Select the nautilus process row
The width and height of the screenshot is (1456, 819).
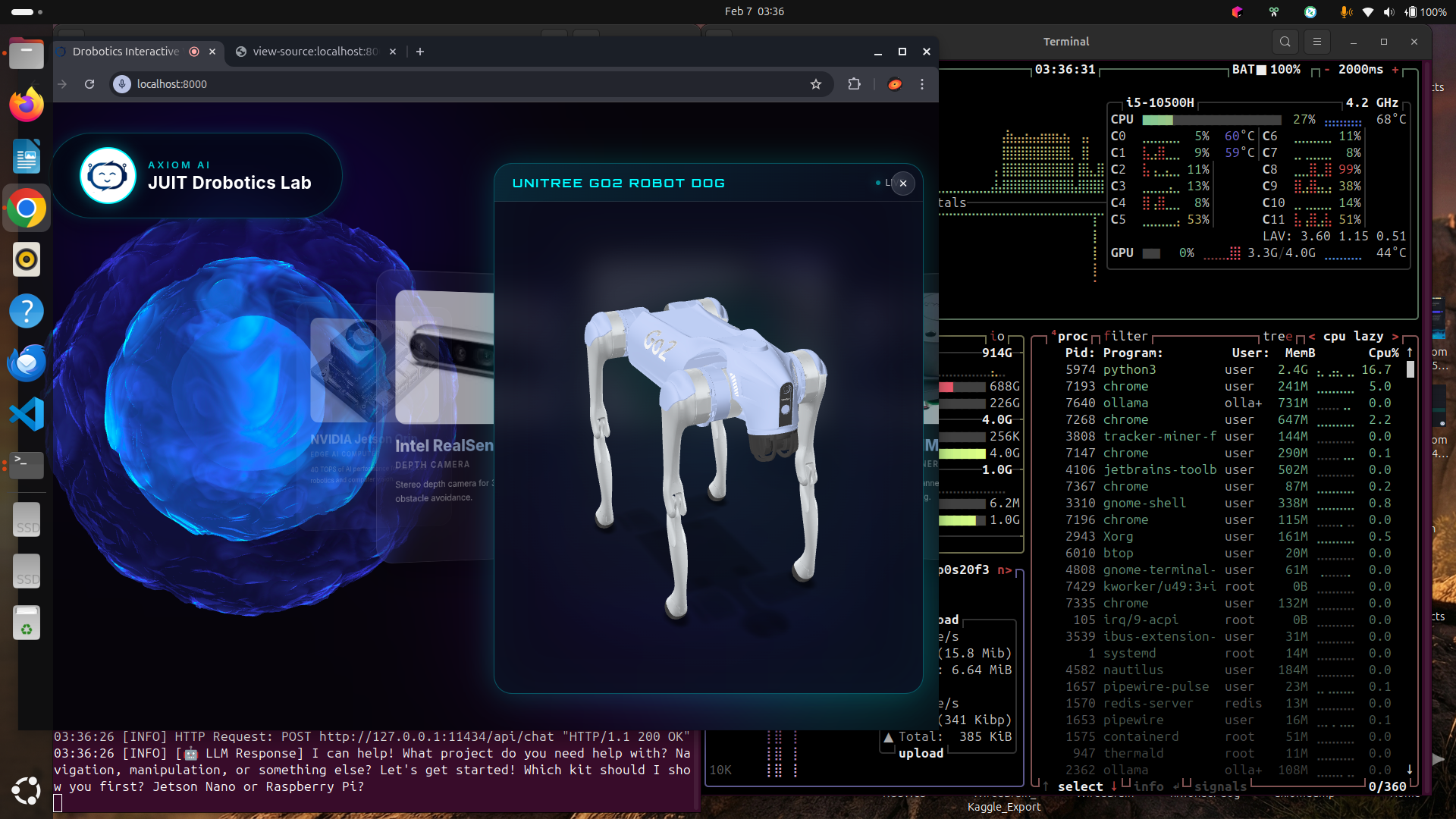(1228, 670)
